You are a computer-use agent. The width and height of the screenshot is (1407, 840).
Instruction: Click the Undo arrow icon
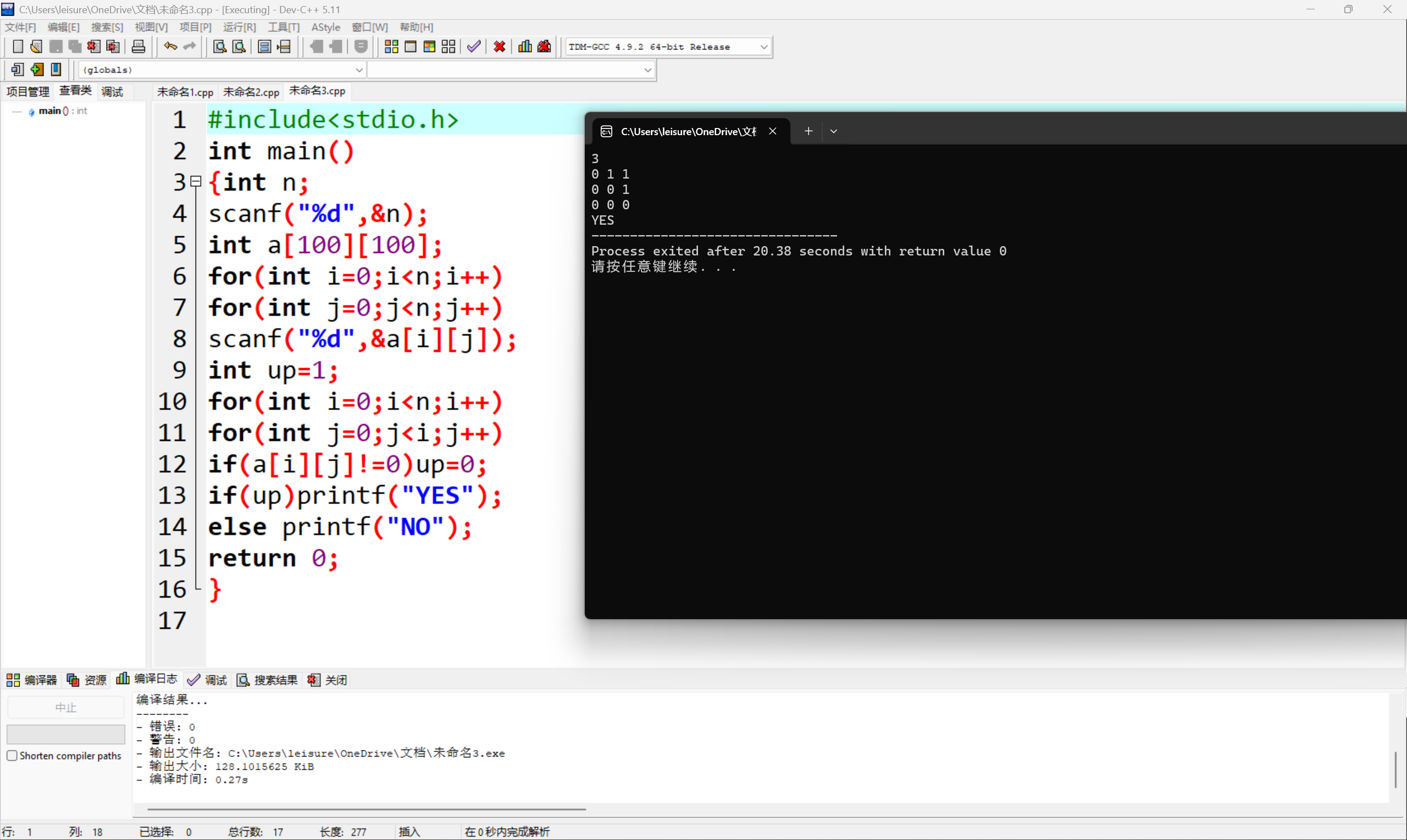169,46
